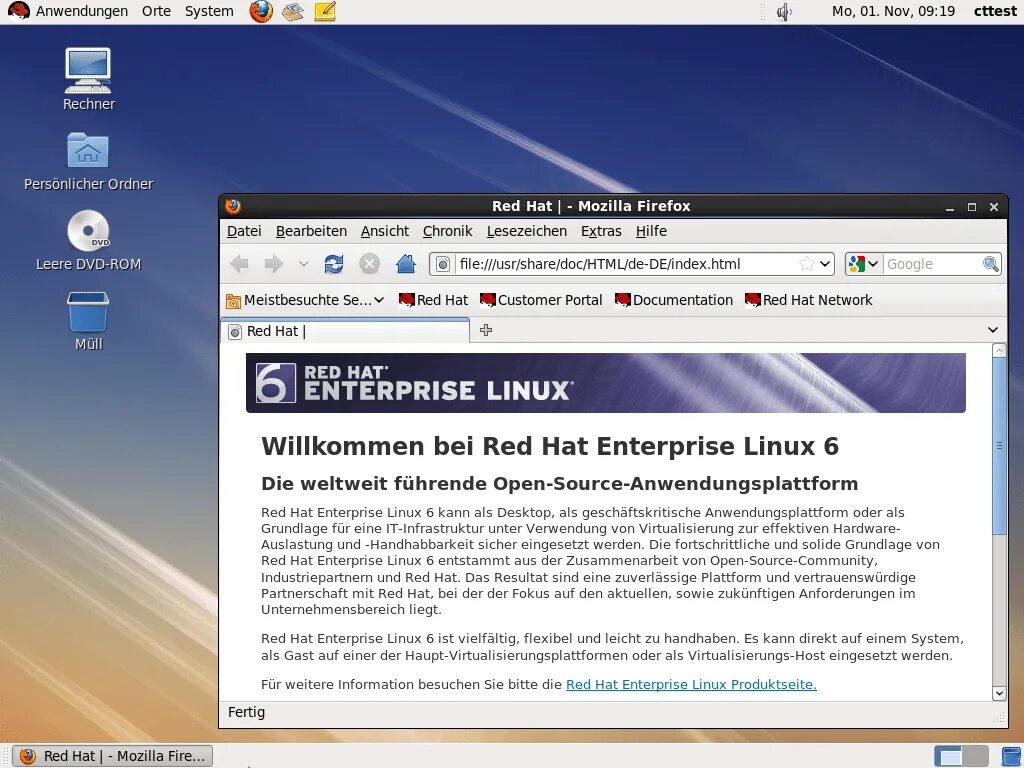Screen dimensions: 1024x768
Task: Click the Firefox icon in the window title bar
Action: click(232, 206)
